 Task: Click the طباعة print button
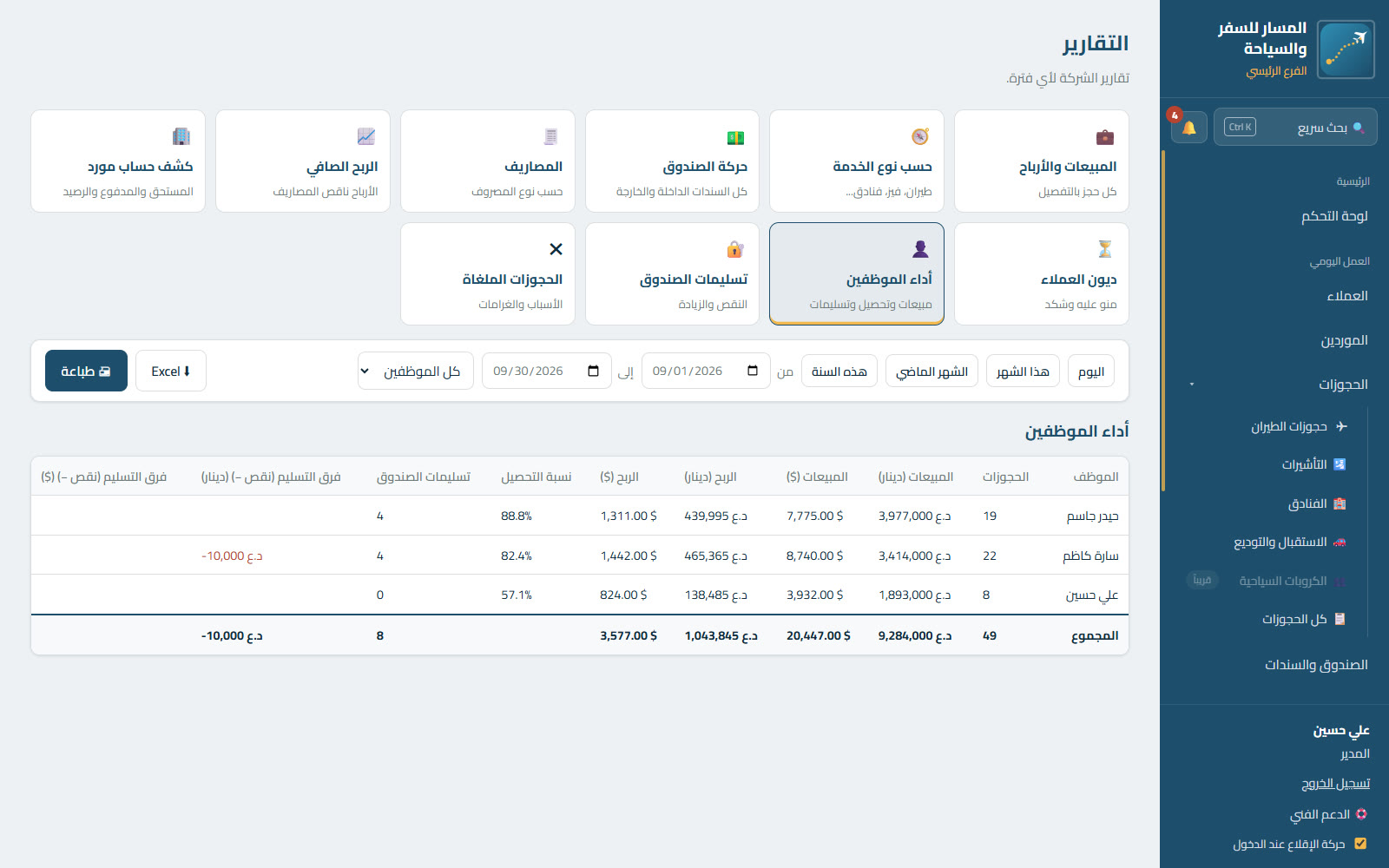86,371
